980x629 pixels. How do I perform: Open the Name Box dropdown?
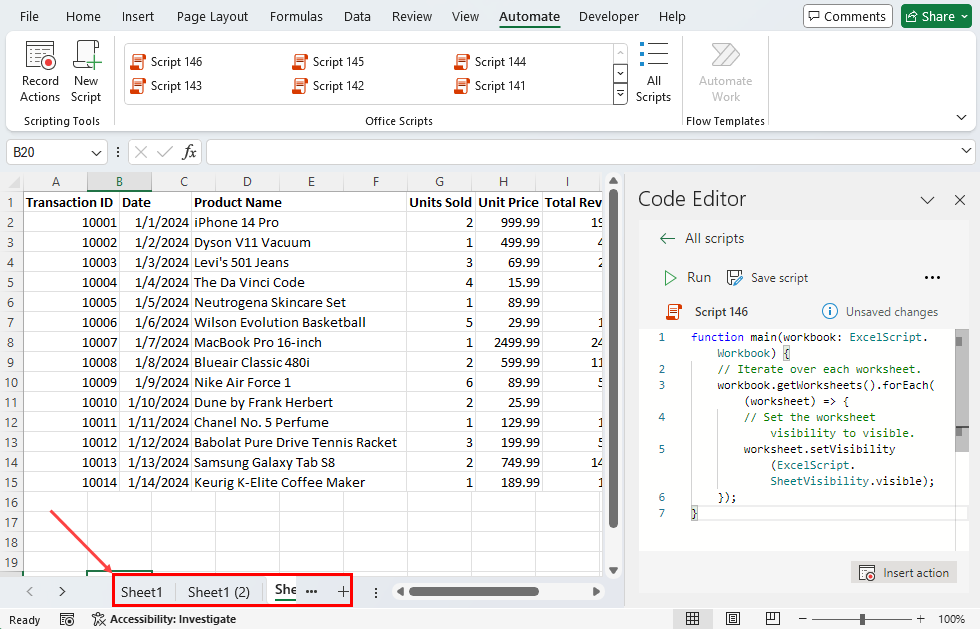(x=96, y=153)
